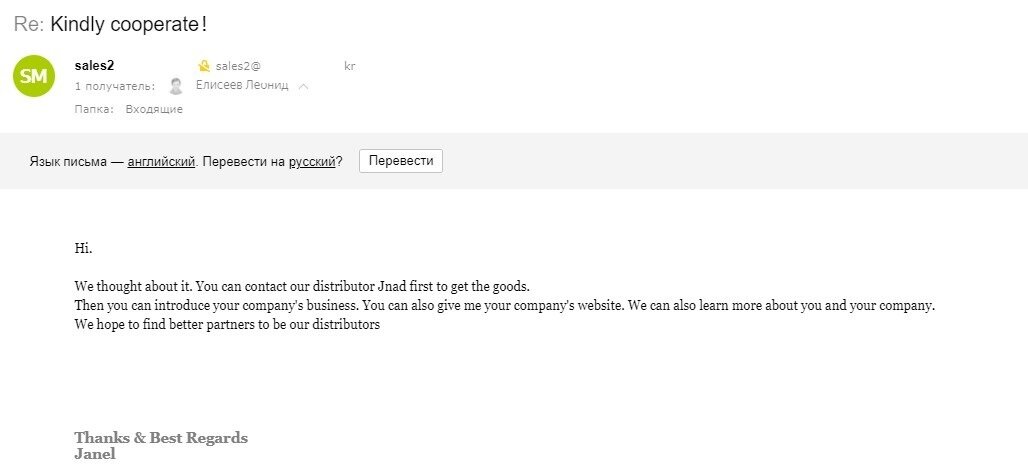The width and height of the screenshot is (1028, 473).
Task: Click the yellow crossed-out lock icon beside sender address
Action: (x=204, y=66)
